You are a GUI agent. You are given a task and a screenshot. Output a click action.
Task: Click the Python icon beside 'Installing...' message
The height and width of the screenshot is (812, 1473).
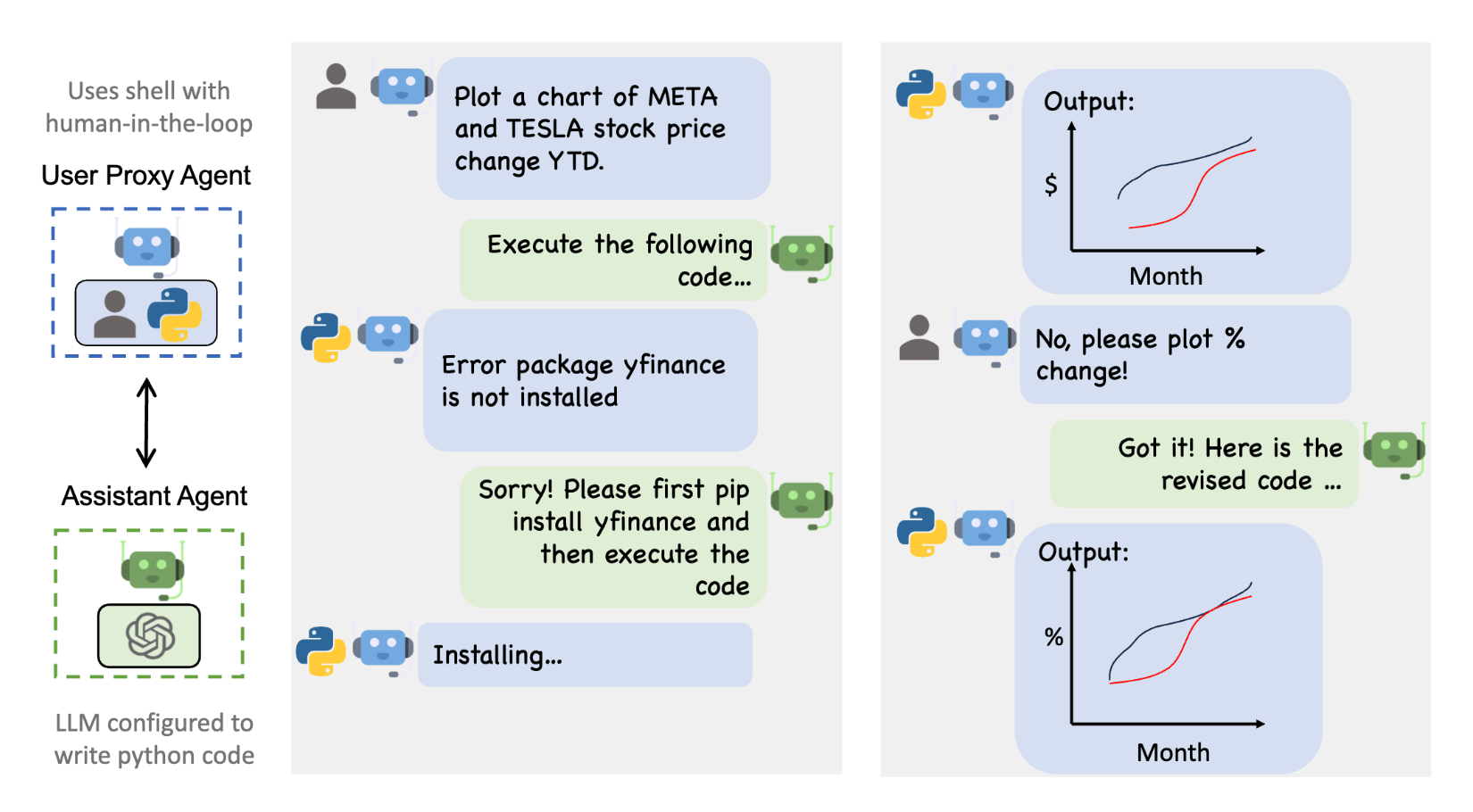(320, 651)
